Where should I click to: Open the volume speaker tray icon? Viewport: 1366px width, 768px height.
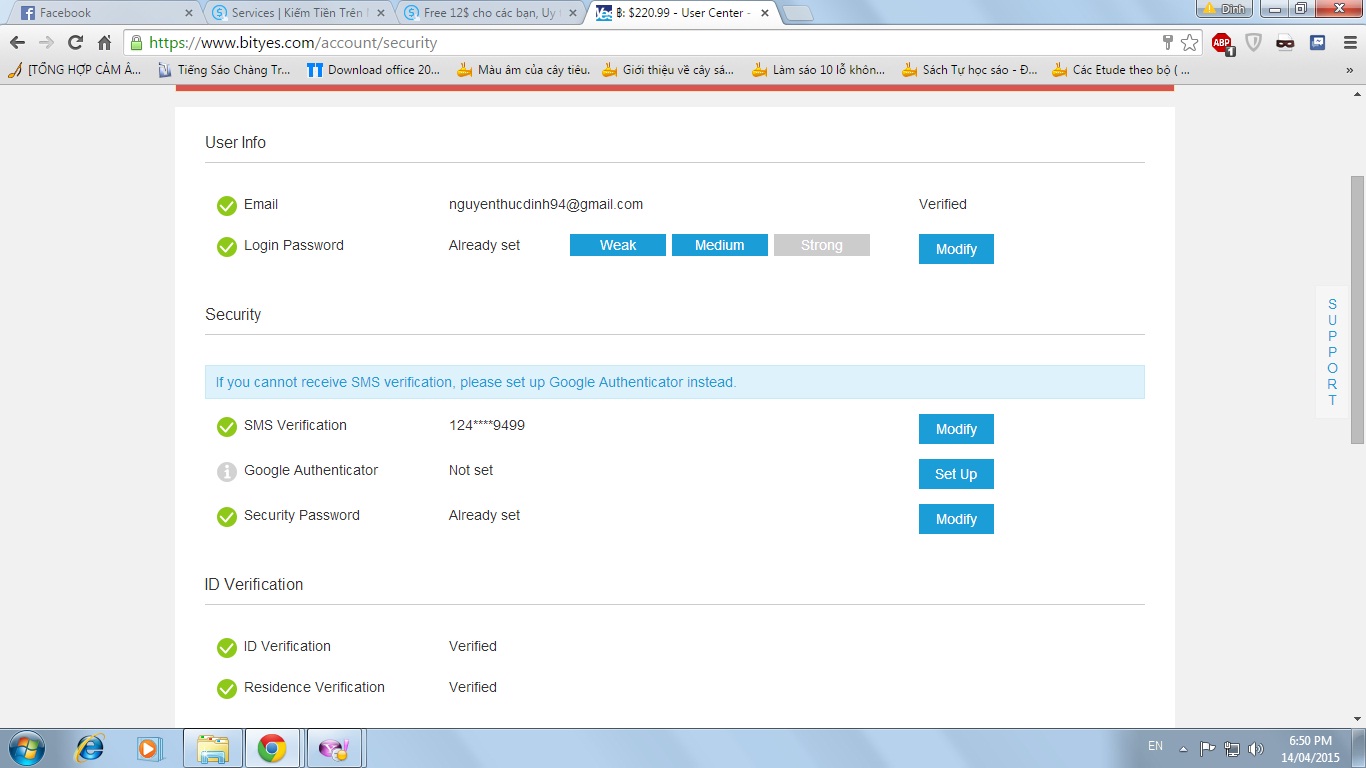tap(1256, 748)
